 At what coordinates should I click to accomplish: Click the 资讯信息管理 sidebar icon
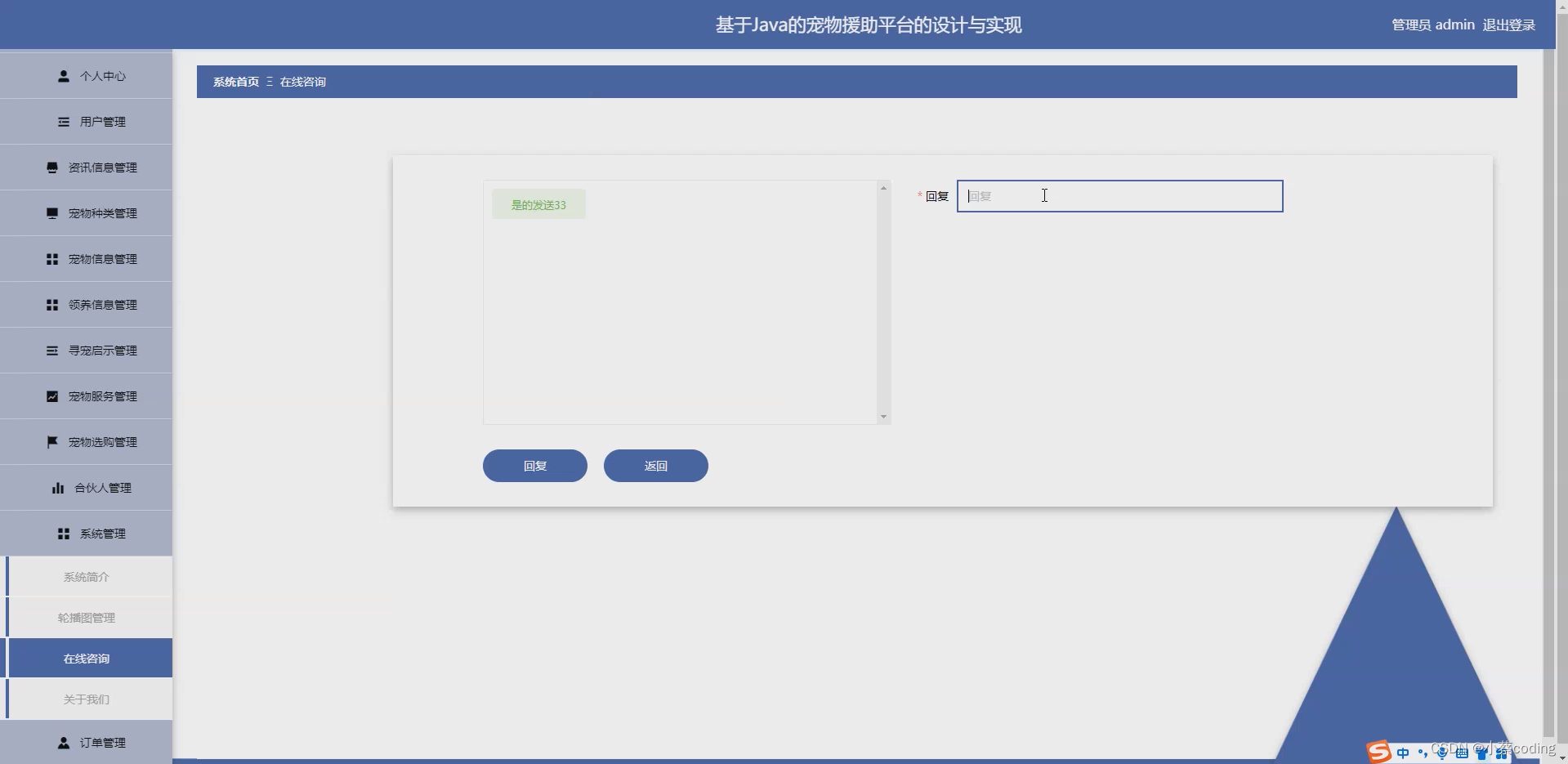52,168
